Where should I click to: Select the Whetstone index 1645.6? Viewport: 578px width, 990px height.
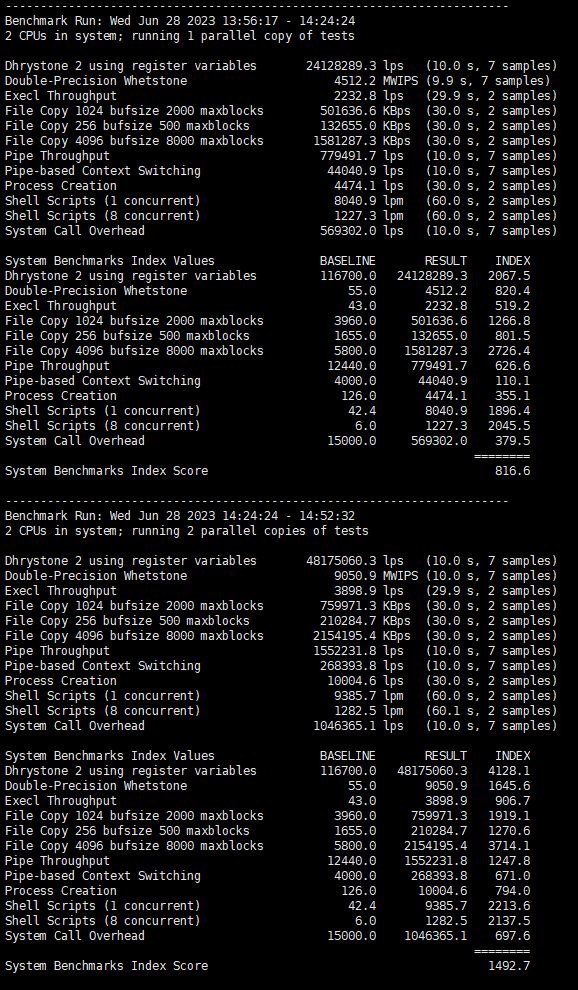pyautogui.click(x=509, y=786)
